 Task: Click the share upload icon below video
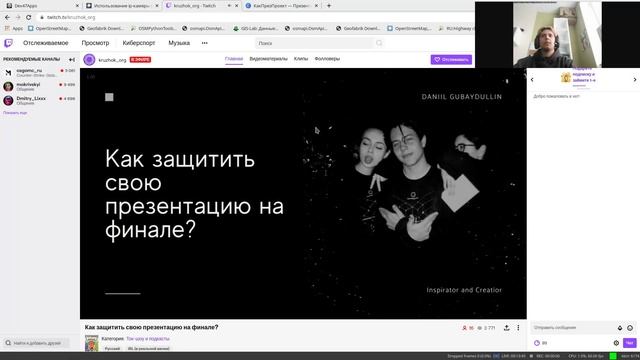(x=507, y=328)
